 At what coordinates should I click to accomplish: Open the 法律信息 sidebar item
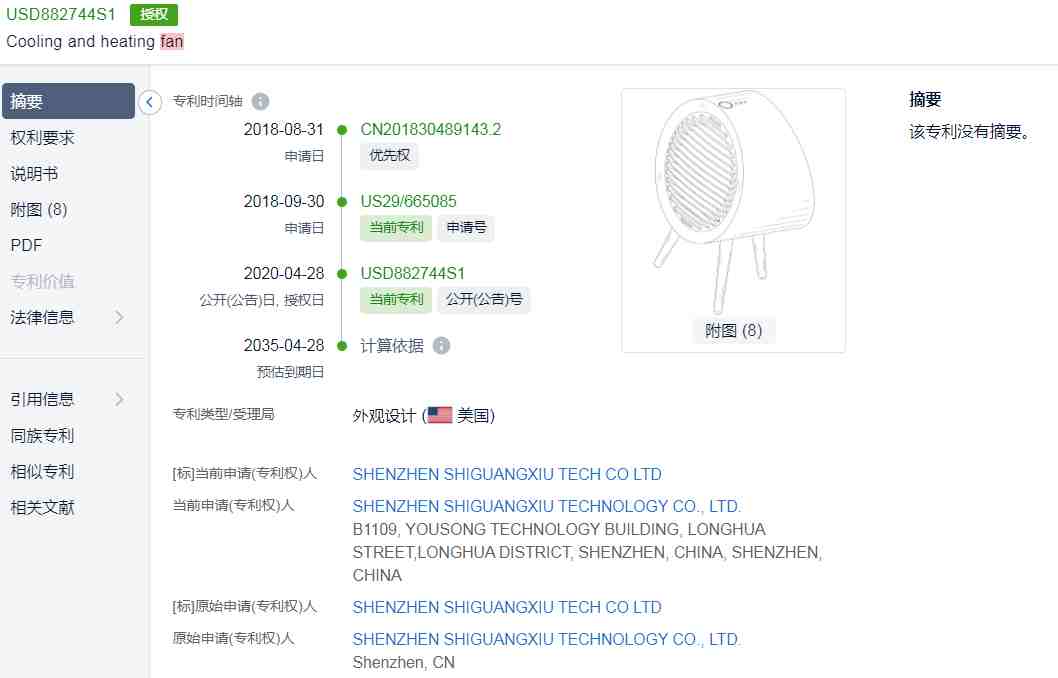point(43,317)
